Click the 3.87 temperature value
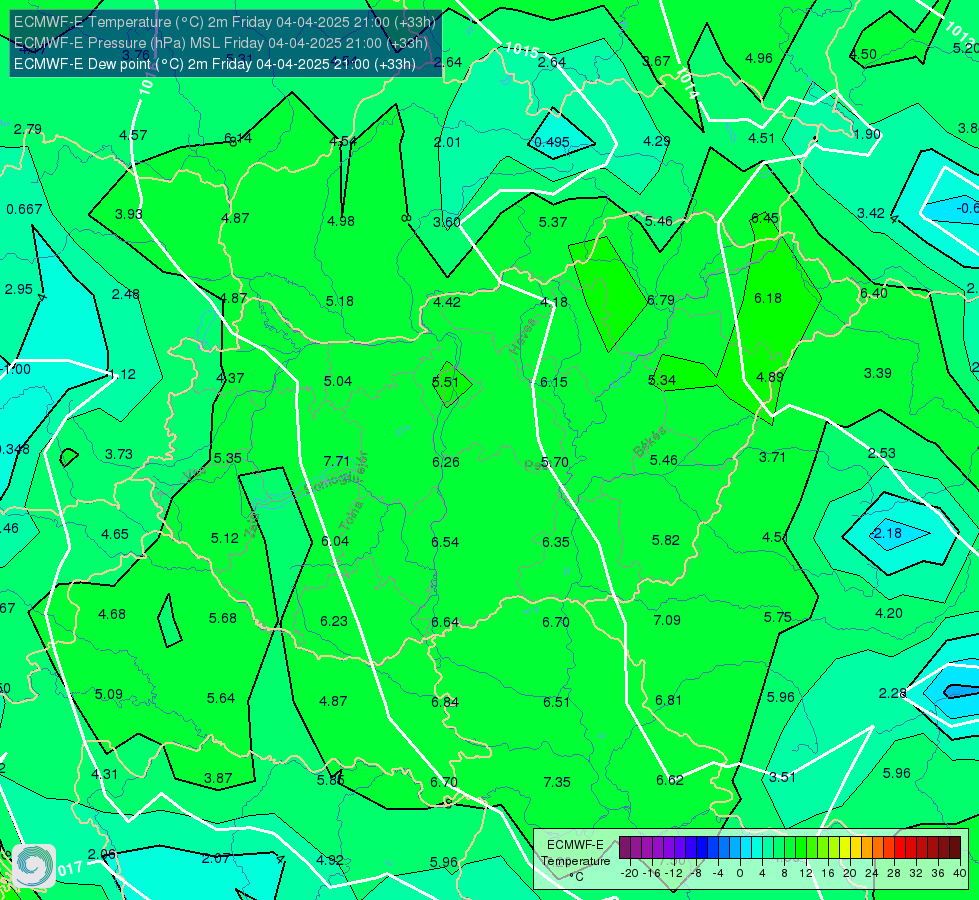This screenshot has height=900, width=979. pyautogui.click(x=218, y=778)
